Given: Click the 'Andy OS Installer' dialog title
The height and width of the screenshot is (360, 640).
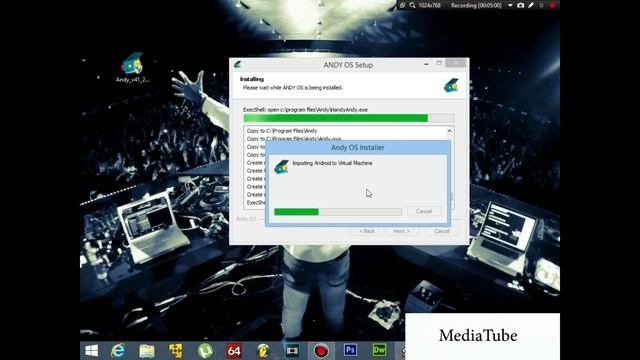Looking at the screenshot, I should 358,147.
